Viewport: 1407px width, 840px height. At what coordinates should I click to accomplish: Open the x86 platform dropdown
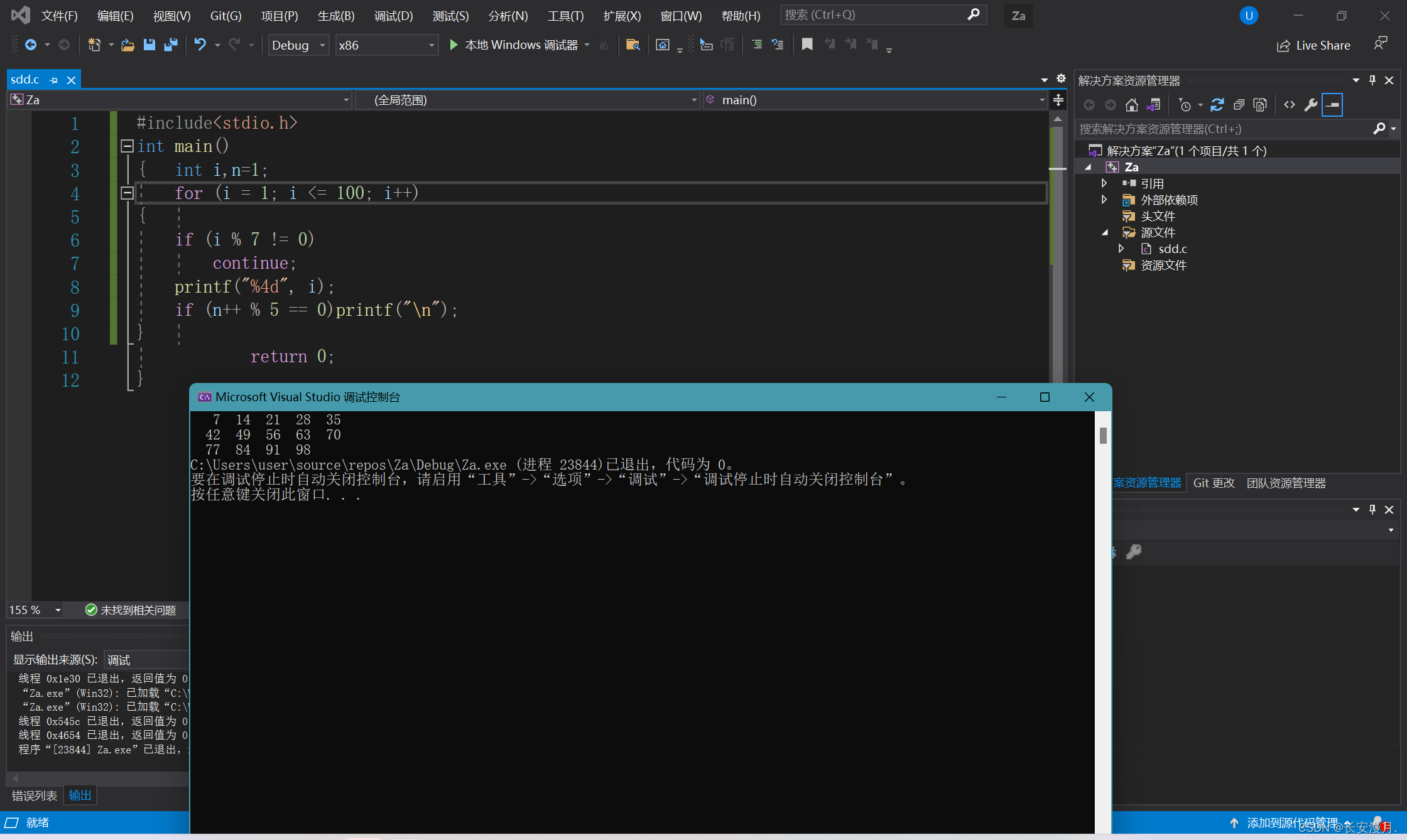(x=386, y=45)
